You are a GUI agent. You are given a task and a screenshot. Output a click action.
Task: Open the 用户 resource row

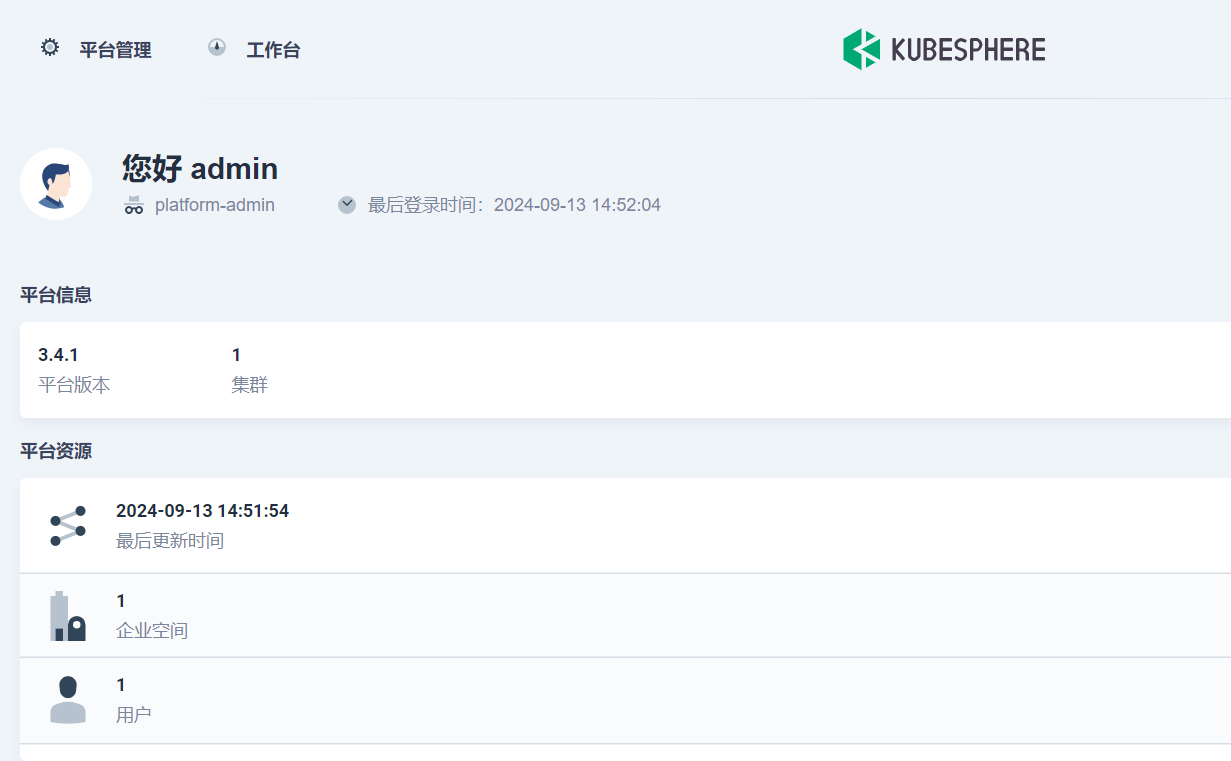click(x=625, y=701)
